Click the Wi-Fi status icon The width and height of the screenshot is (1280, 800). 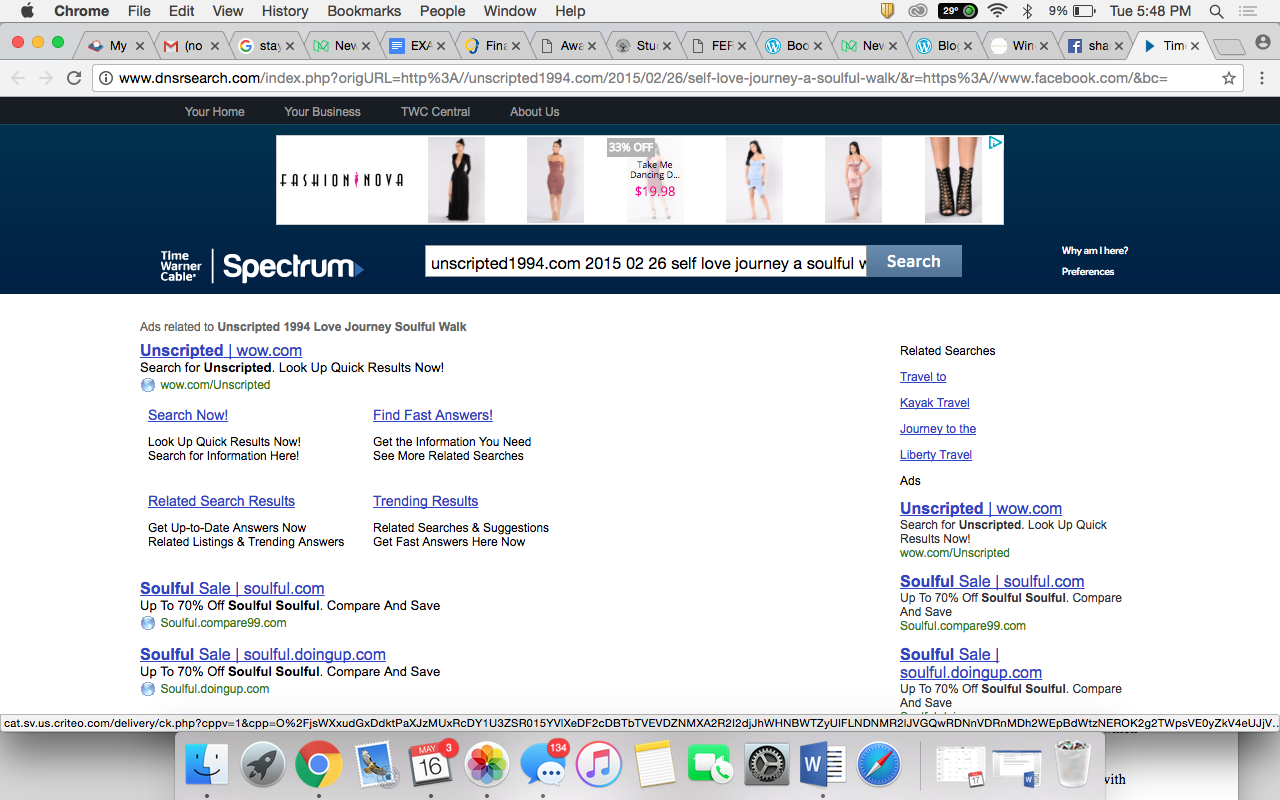point(997,11)
